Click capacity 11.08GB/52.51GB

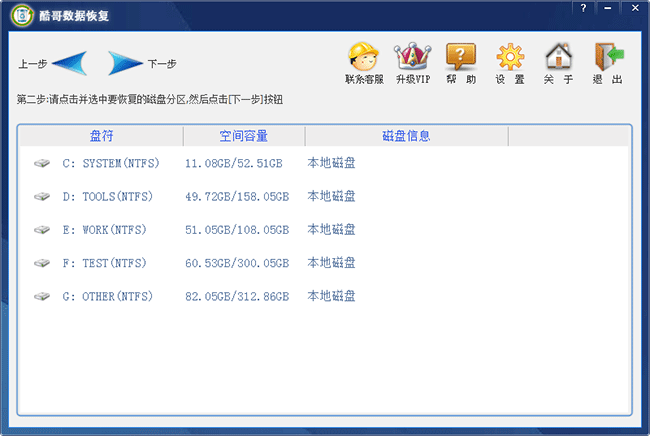click(234, 163)
